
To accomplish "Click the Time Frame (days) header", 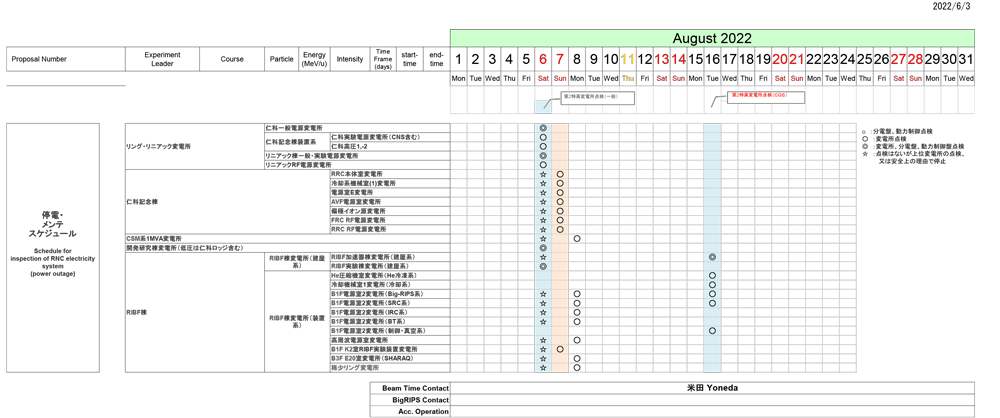I will click(383, 59).
